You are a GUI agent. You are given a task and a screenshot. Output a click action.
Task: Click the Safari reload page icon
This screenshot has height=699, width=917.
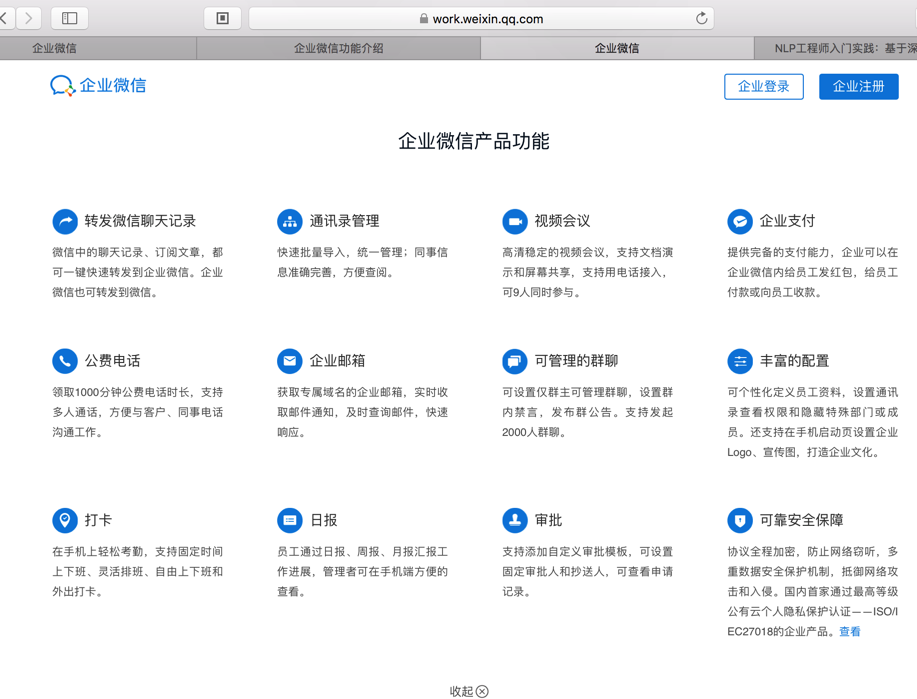pos(701,19)
